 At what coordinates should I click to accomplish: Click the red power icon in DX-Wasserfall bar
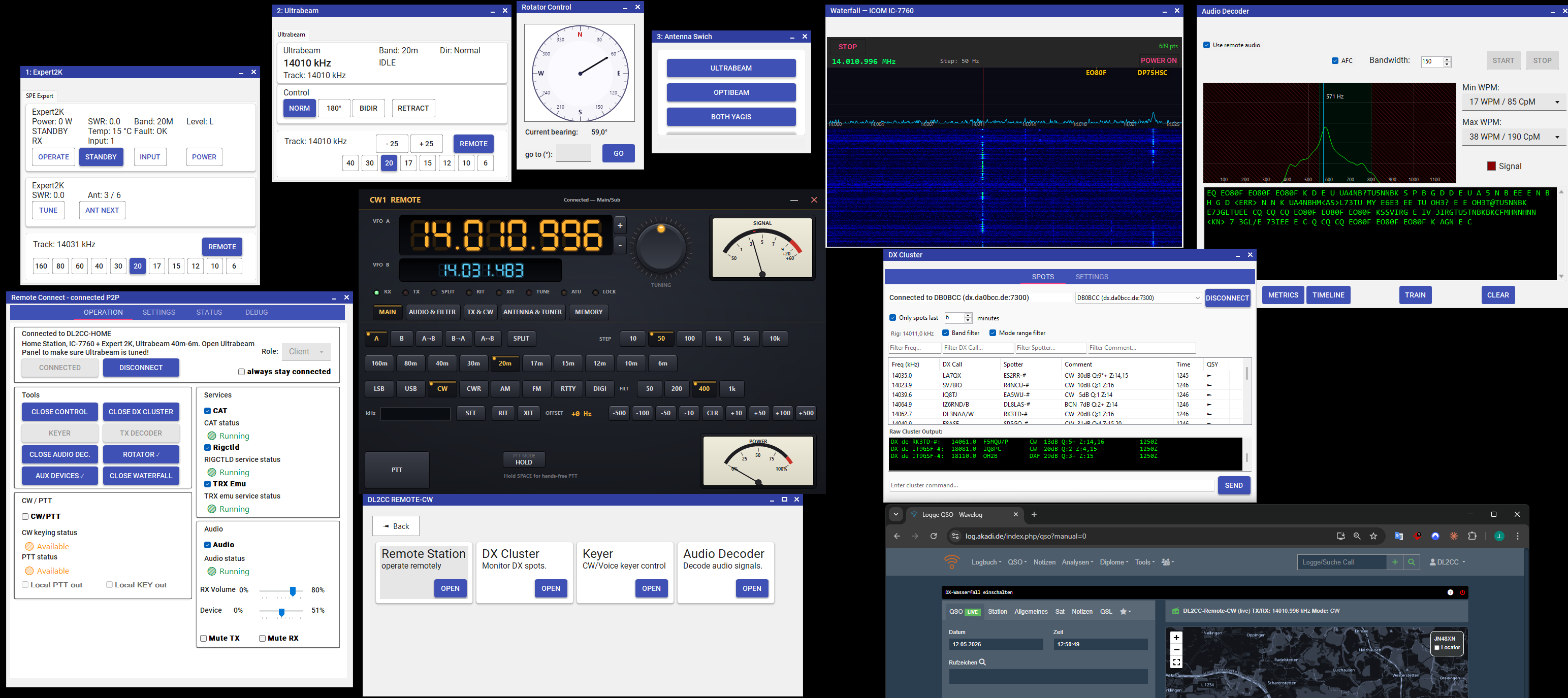point(1463,592)
